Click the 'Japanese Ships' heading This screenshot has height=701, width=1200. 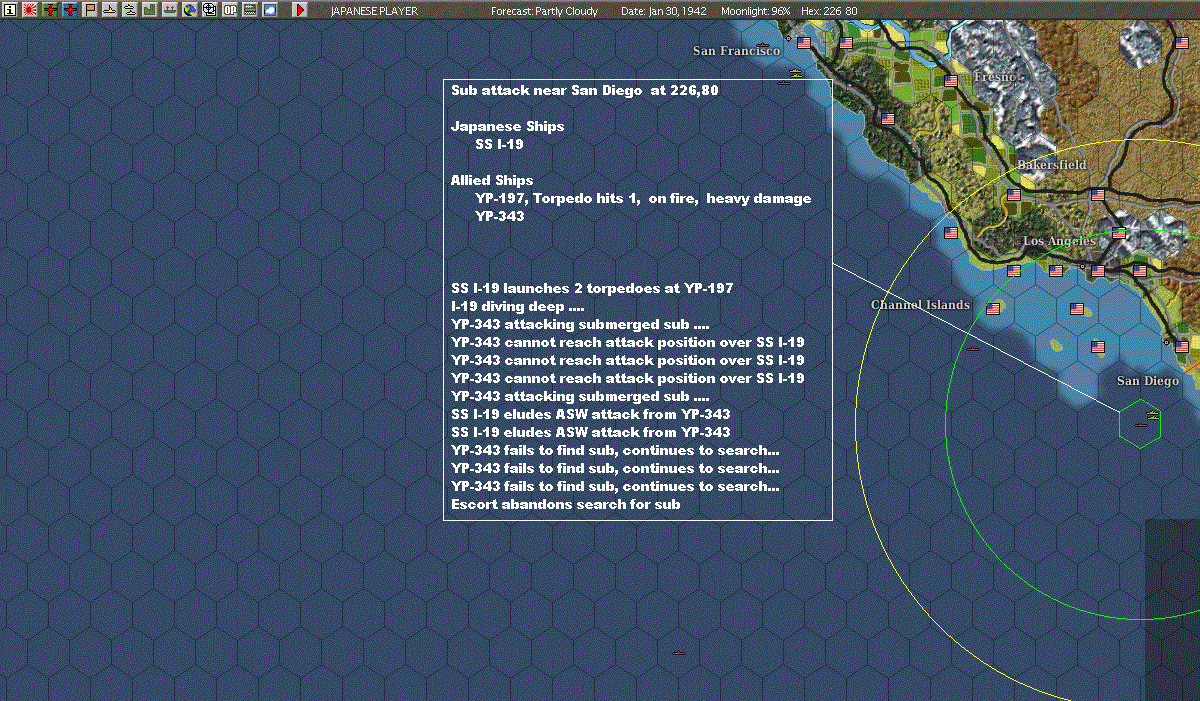coord(508,126)
